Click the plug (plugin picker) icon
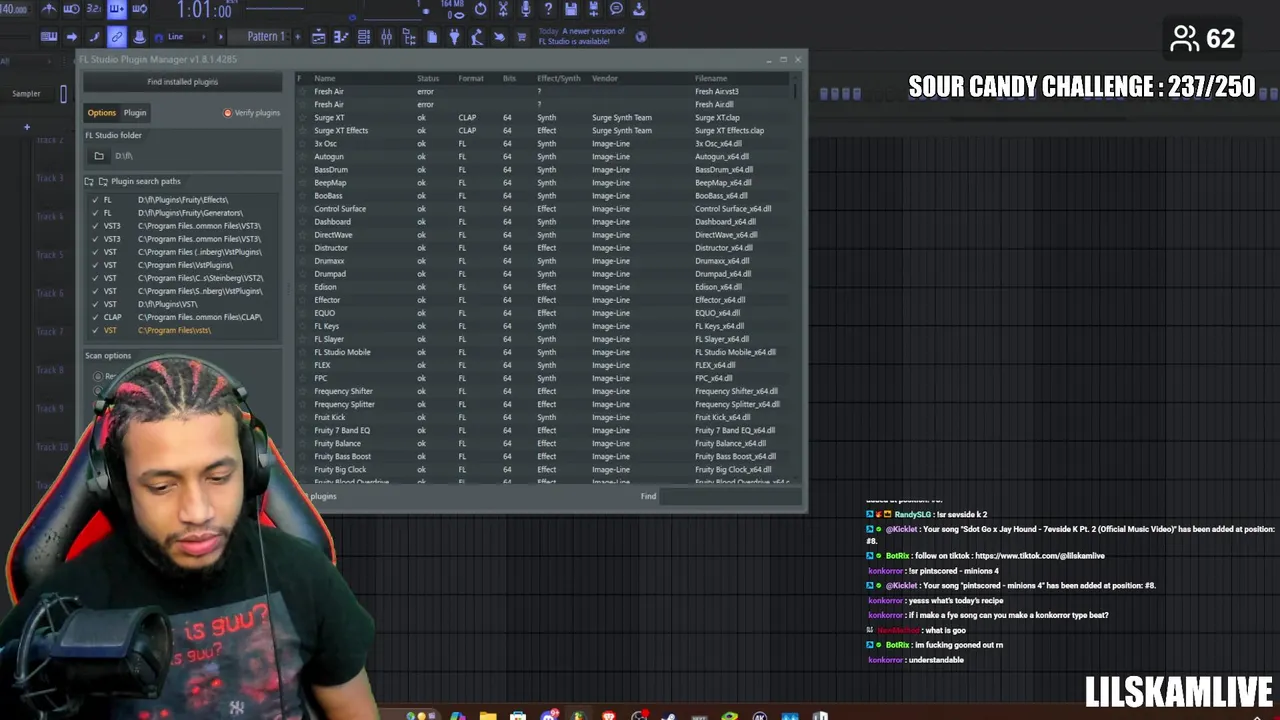 (454, 37)
